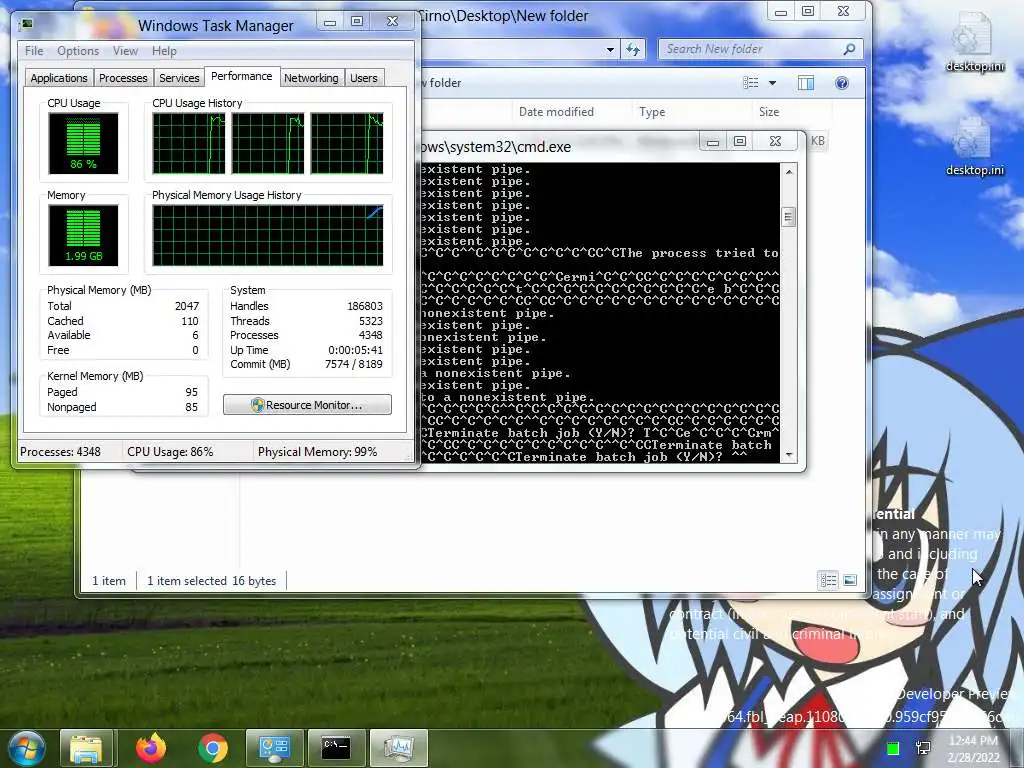Viewport: 1024px width, 768px height.
Task: Click the Threads value 5323
Action: 370,321
